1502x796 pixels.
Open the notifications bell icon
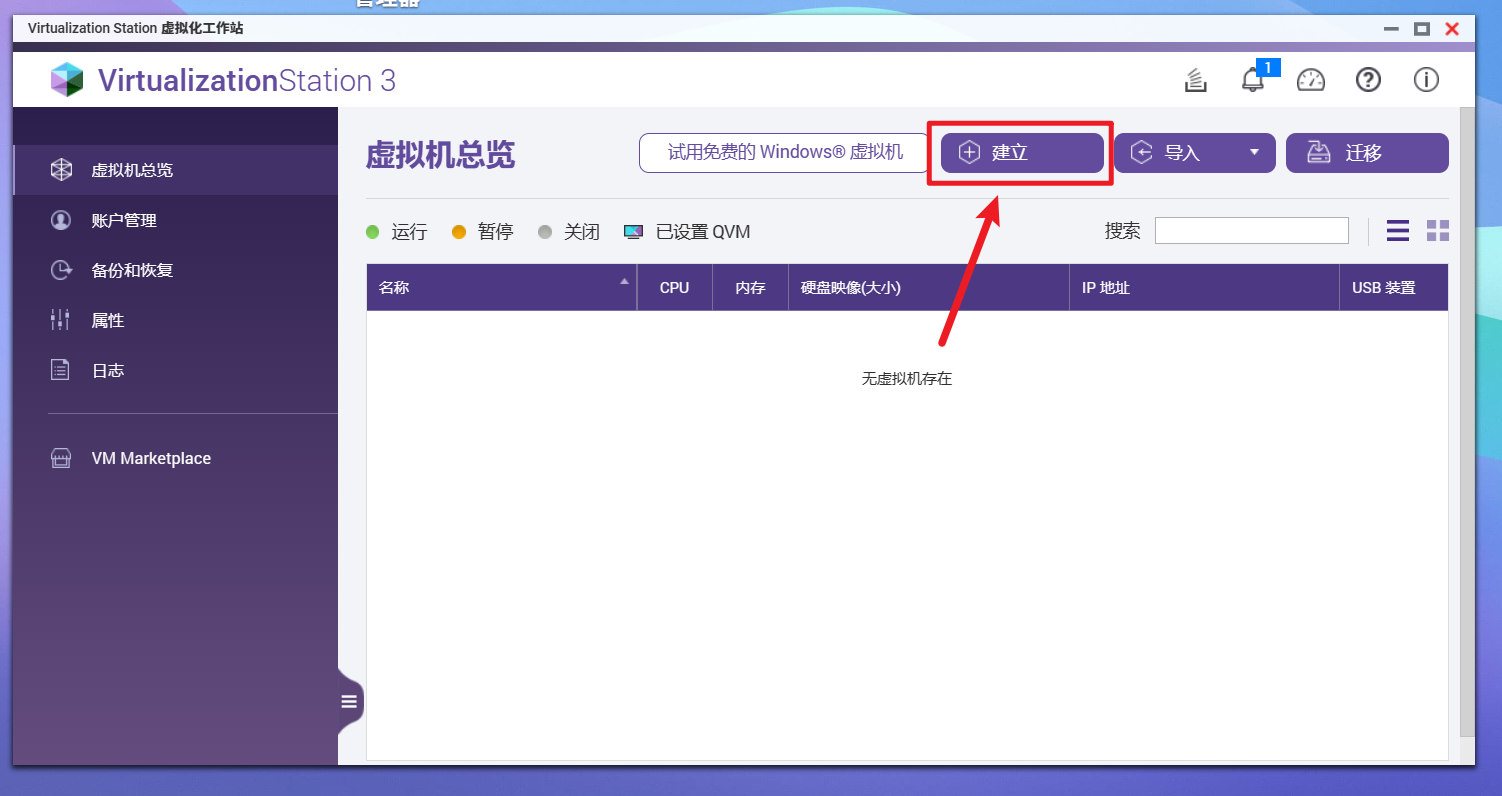pos(1253,80)
